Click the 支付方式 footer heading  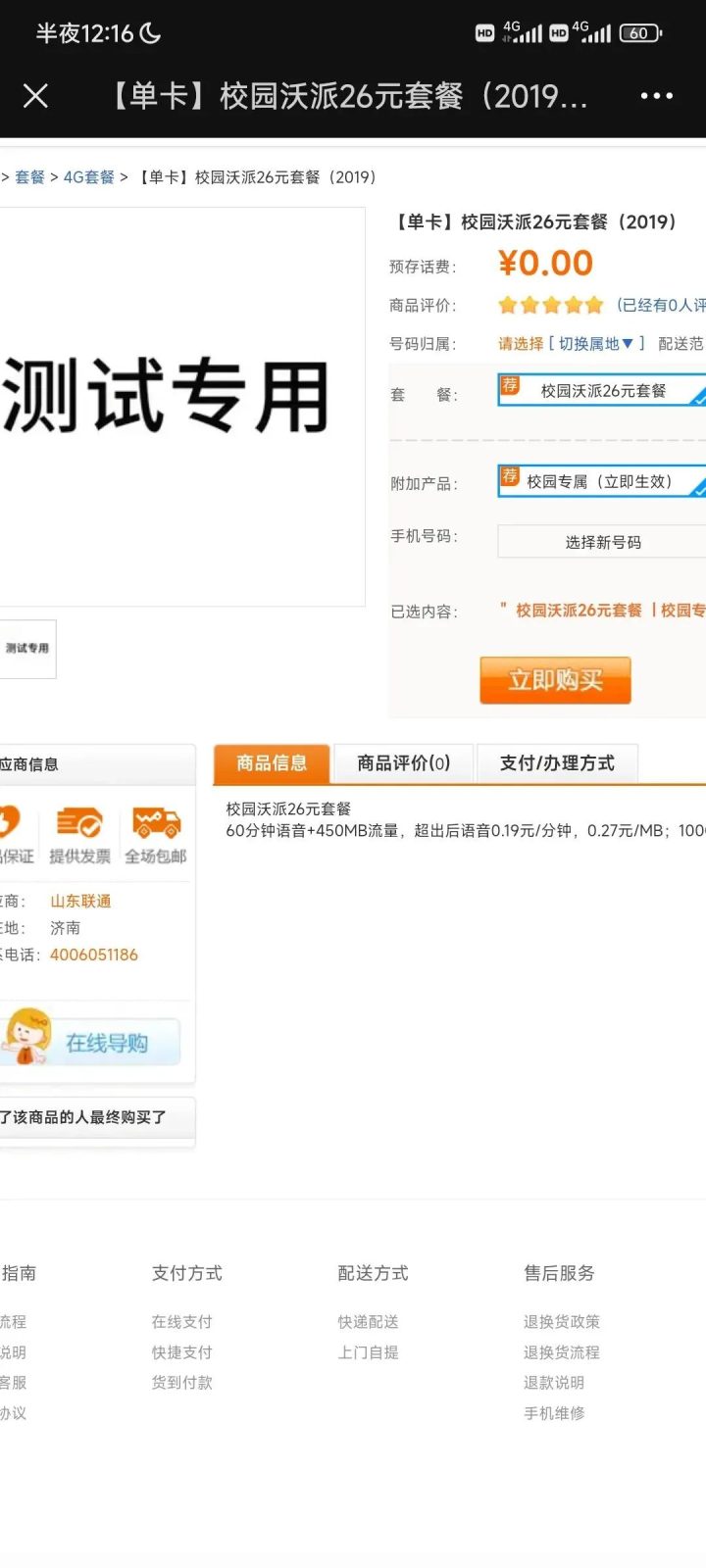(186, 1273)
